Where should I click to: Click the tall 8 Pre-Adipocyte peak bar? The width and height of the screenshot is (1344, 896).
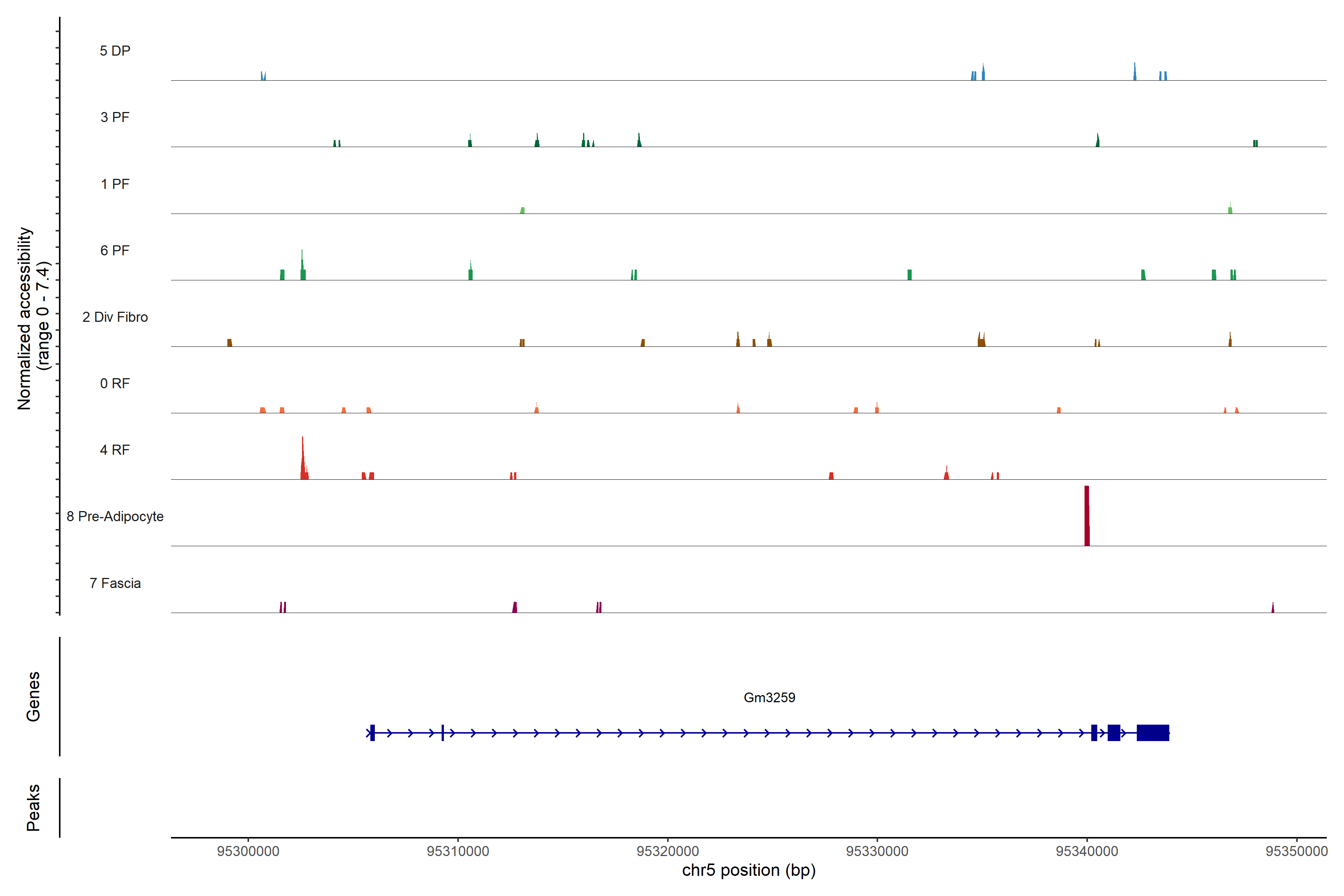tap(1087, 516)
